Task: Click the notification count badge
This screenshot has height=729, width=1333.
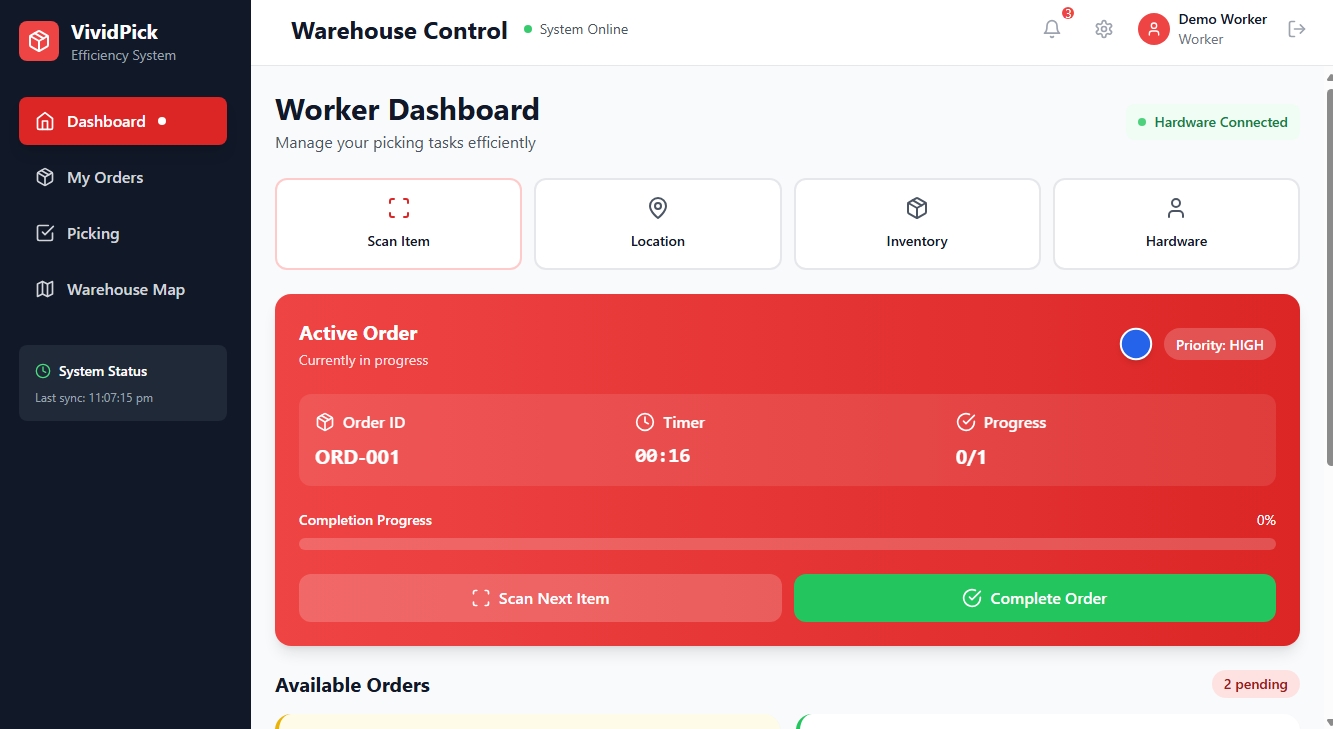Action: [1068, 13]
